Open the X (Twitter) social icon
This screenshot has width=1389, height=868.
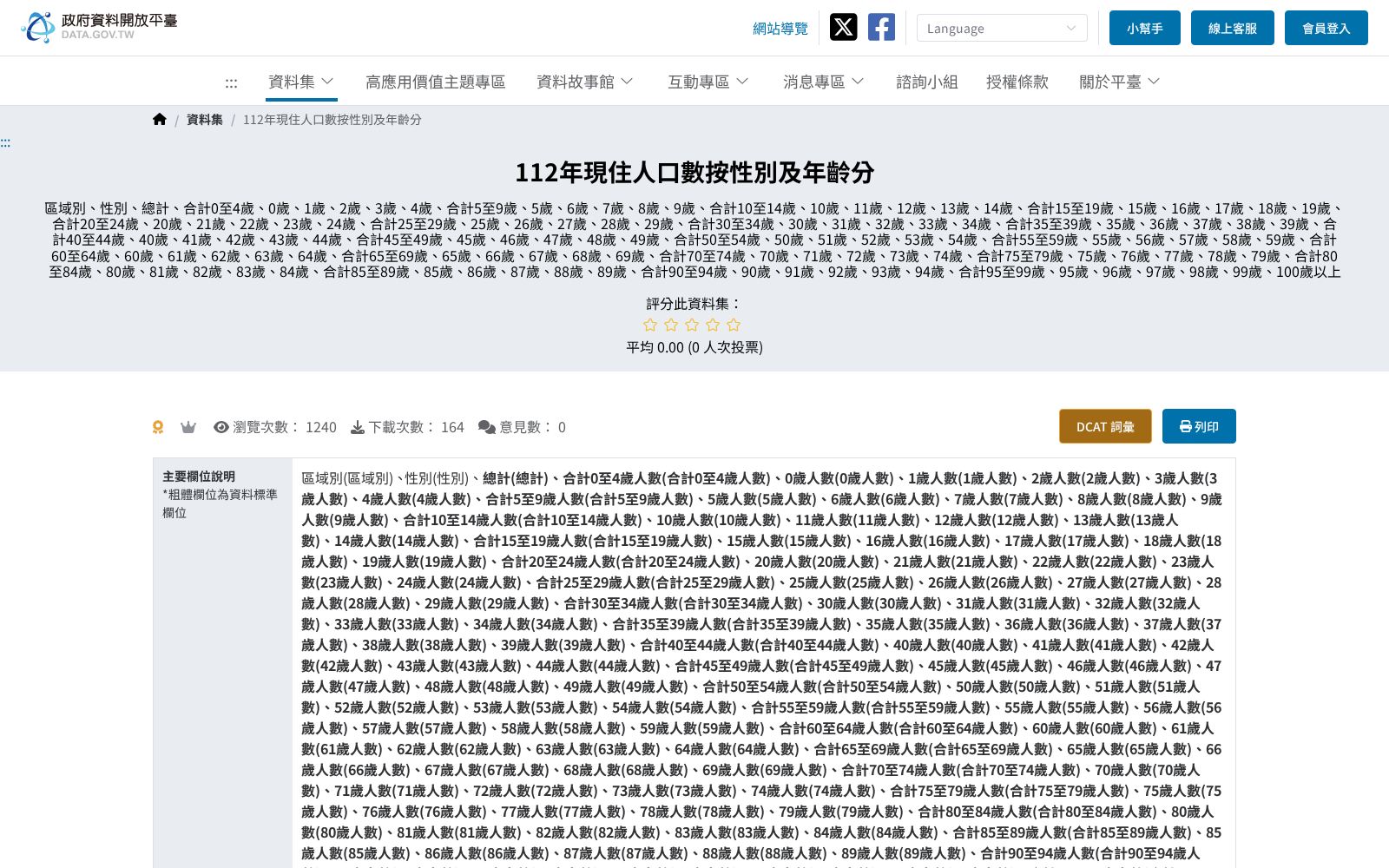[843, 27]
